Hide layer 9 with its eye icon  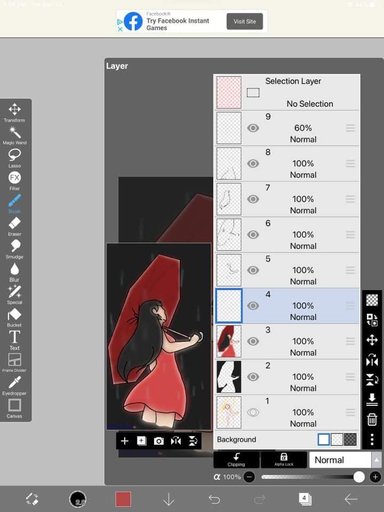point(253,128)
